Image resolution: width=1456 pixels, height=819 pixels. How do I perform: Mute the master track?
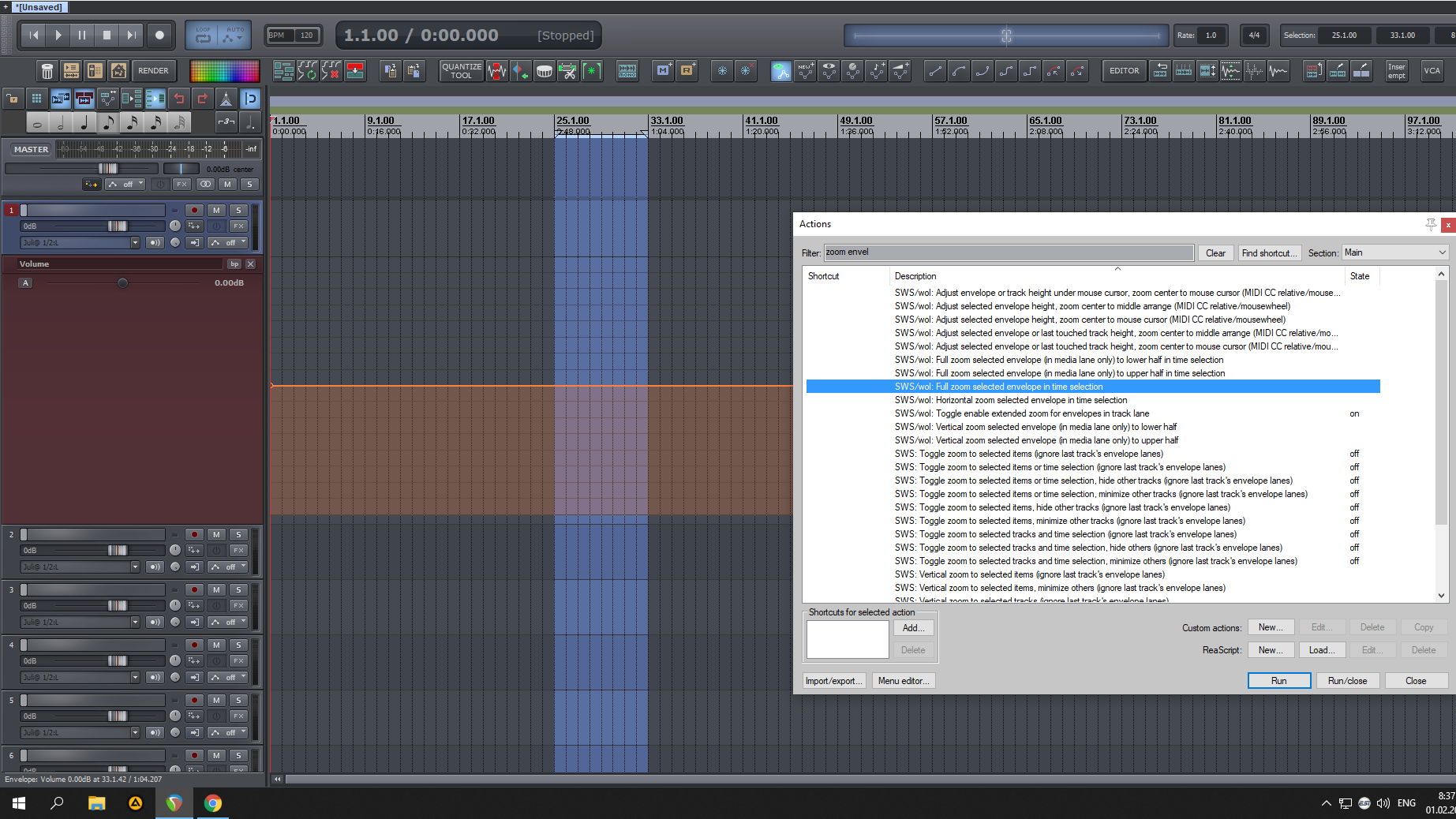[x=227, y=184]
